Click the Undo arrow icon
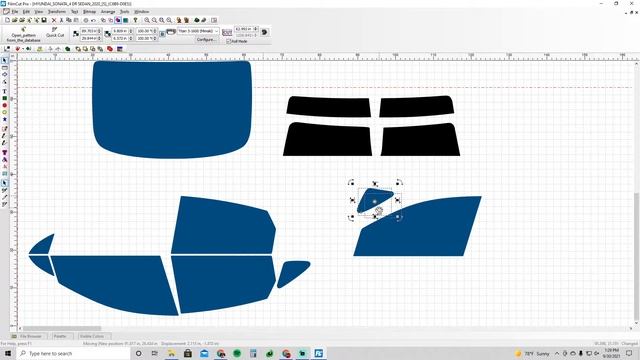The height and width of the screenshot is (360, 640). [93, 20]
